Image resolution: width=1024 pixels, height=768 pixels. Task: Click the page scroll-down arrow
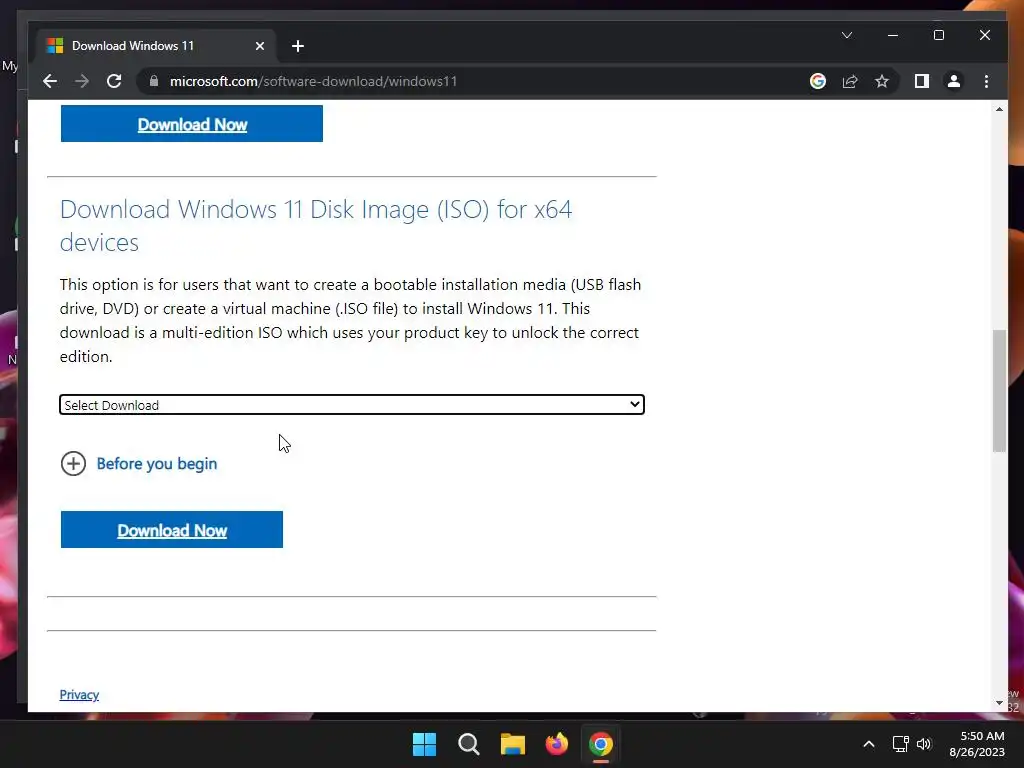pyautogui.click(x=999, y=703)
